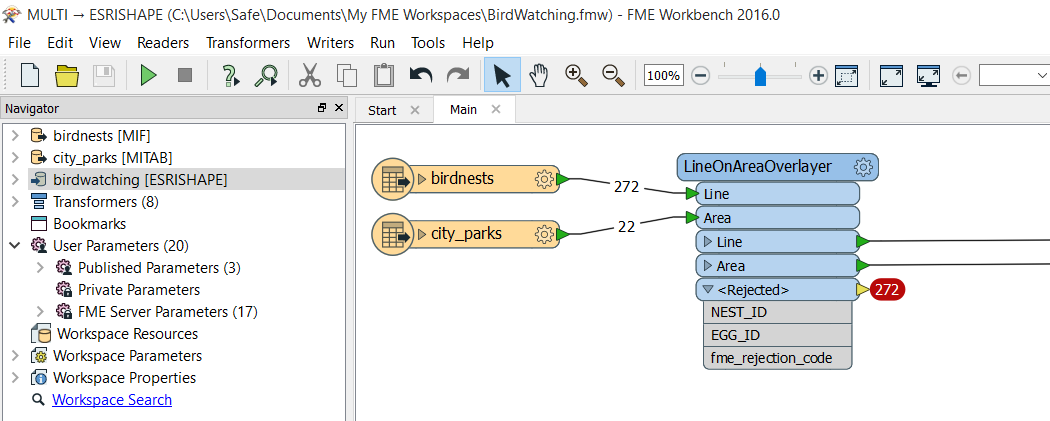This screenshot has height=421, width=1050.
Task: Open birdnests feature type gear
Action: [544, 179]
